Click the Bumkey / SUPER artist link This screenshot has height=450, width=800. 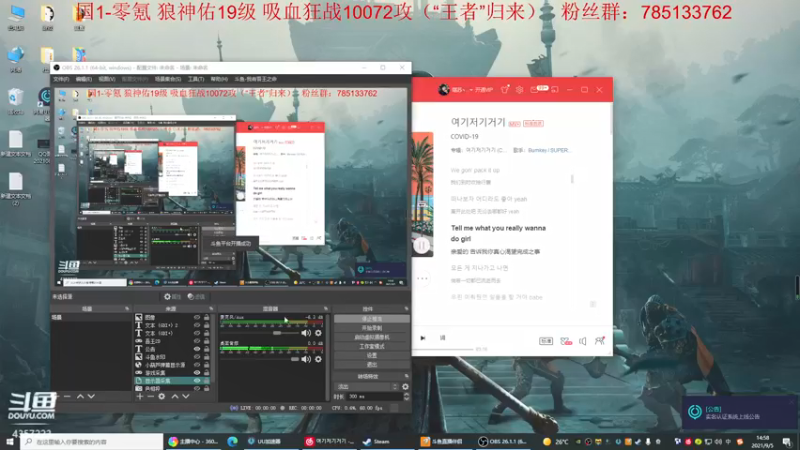point(549,151)
